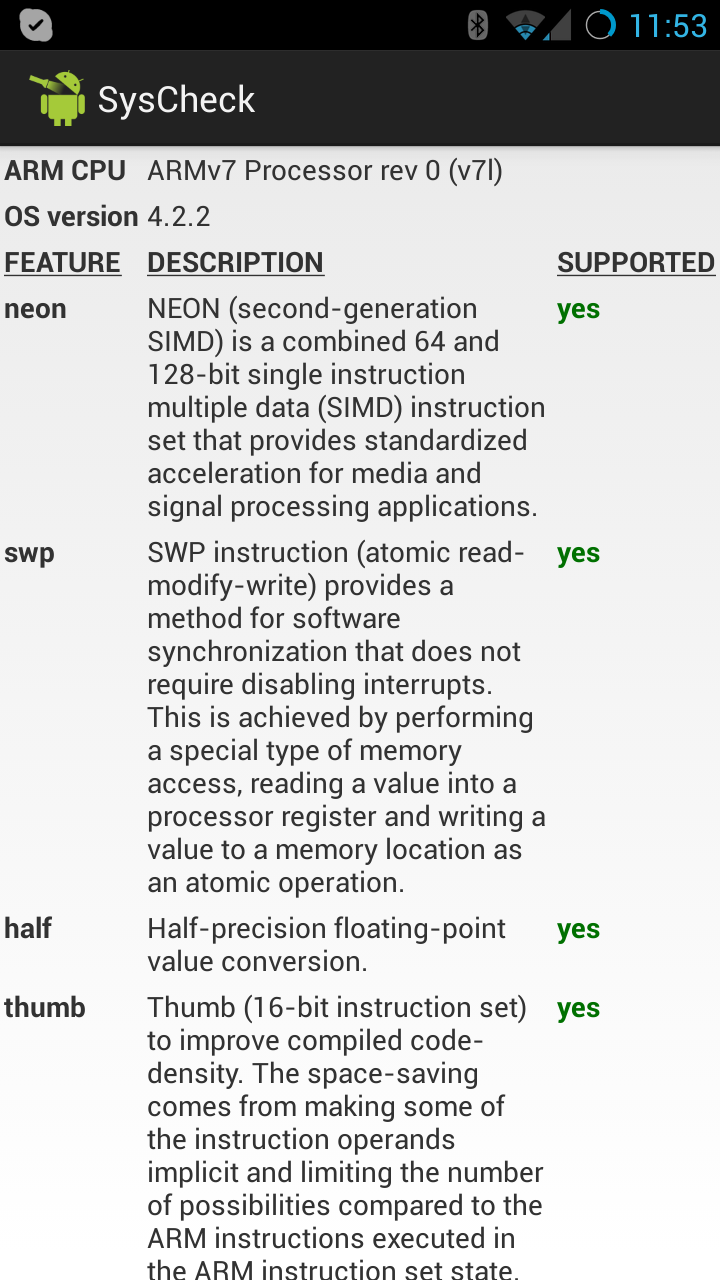Tap the thumb feature name
This screenshot has width=720, height=1280.
click(45, 1007)
